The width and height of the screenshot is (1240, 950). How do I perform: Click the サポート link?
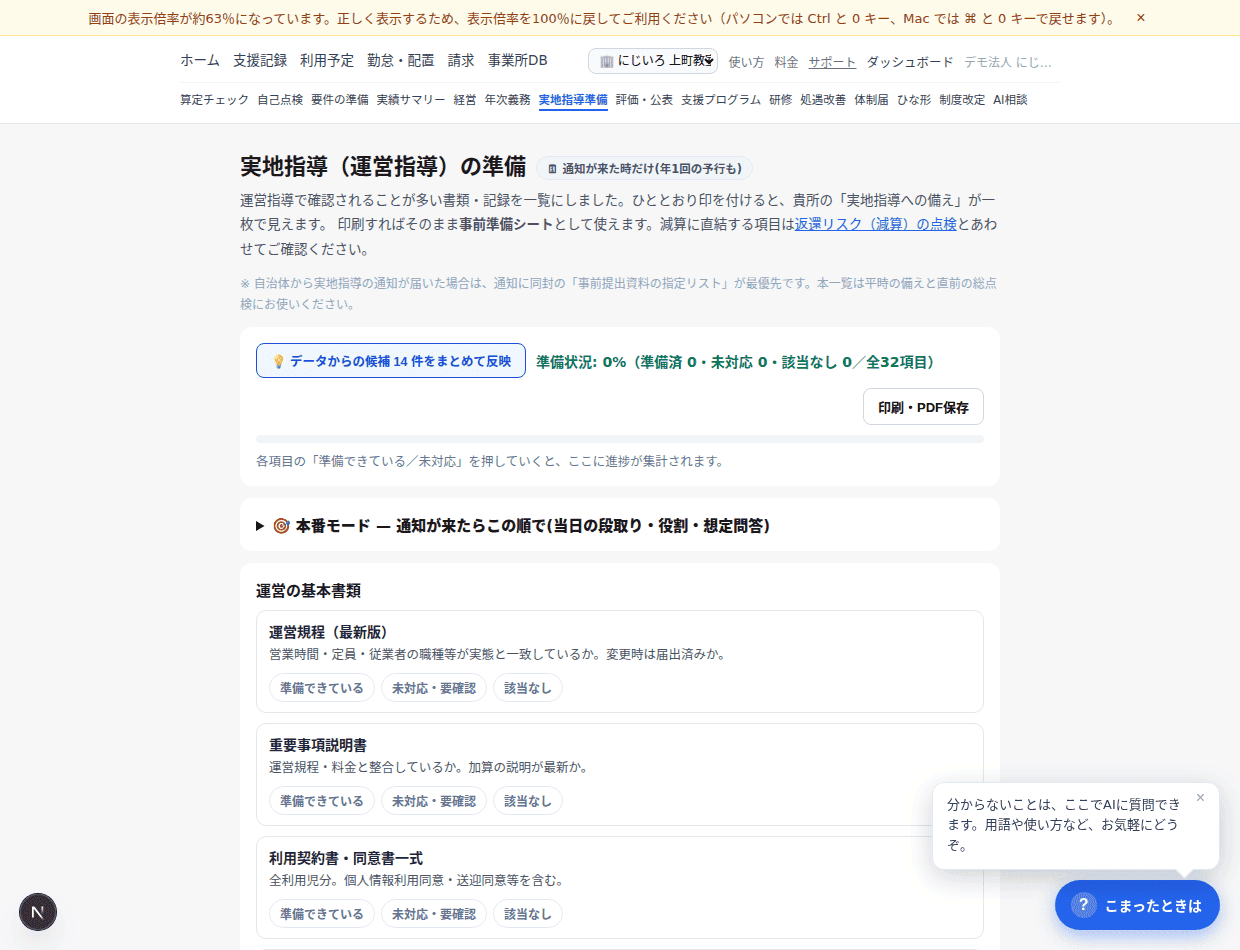click(x=832, y=62)
